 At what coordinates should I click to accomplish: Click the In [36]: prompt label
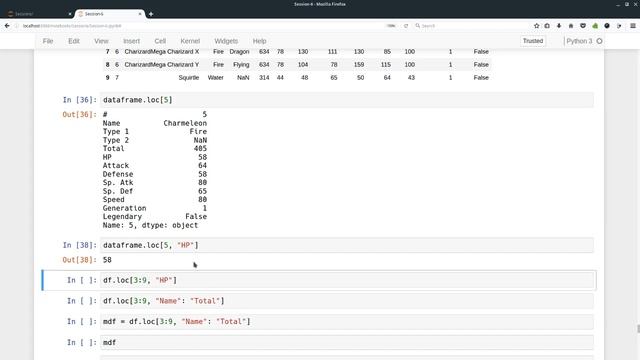[80, 100]
